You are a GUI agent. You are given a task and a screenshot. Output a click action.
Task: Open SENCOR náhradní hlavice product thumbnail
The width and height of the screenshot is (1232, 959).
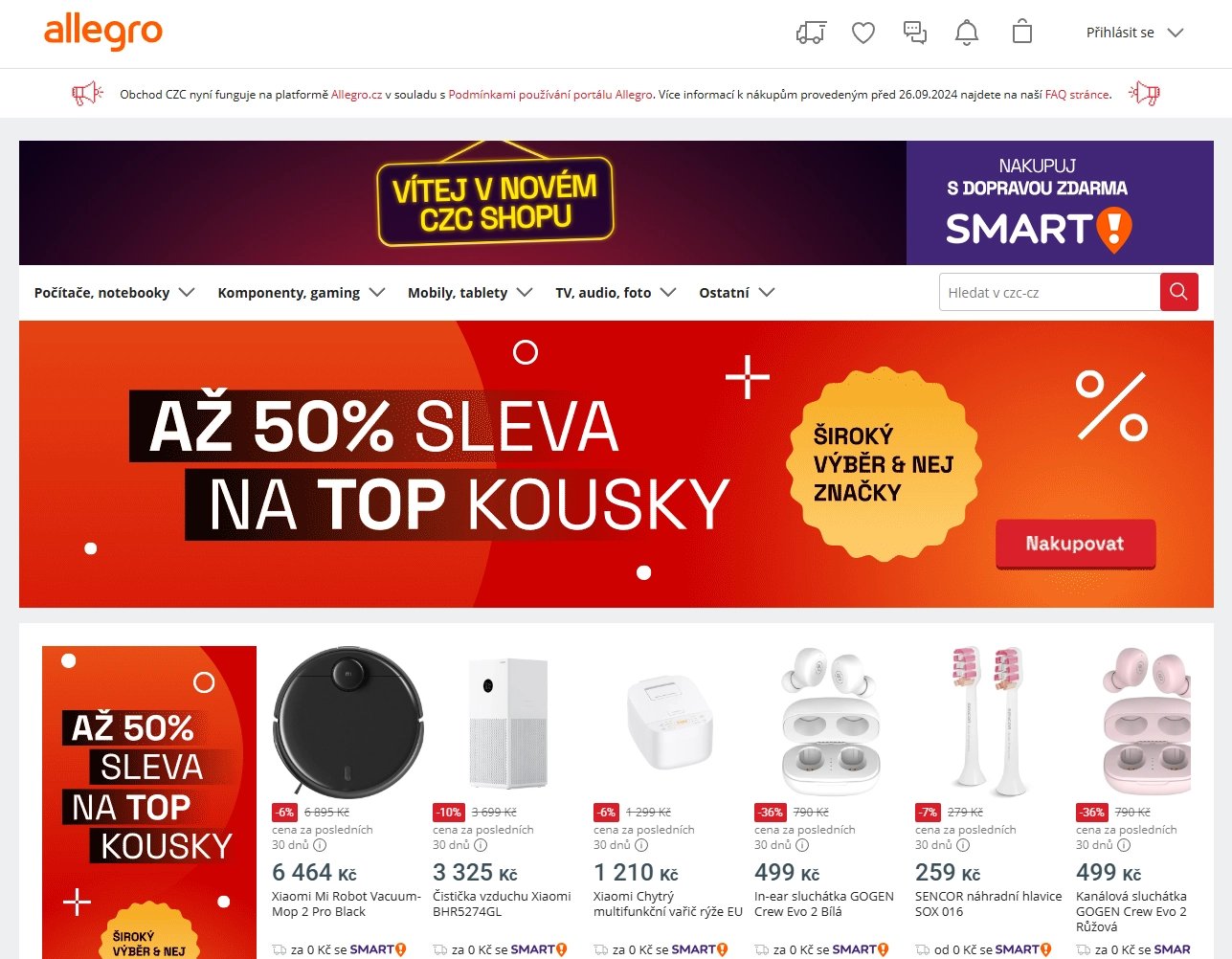(x=990, y=723)
